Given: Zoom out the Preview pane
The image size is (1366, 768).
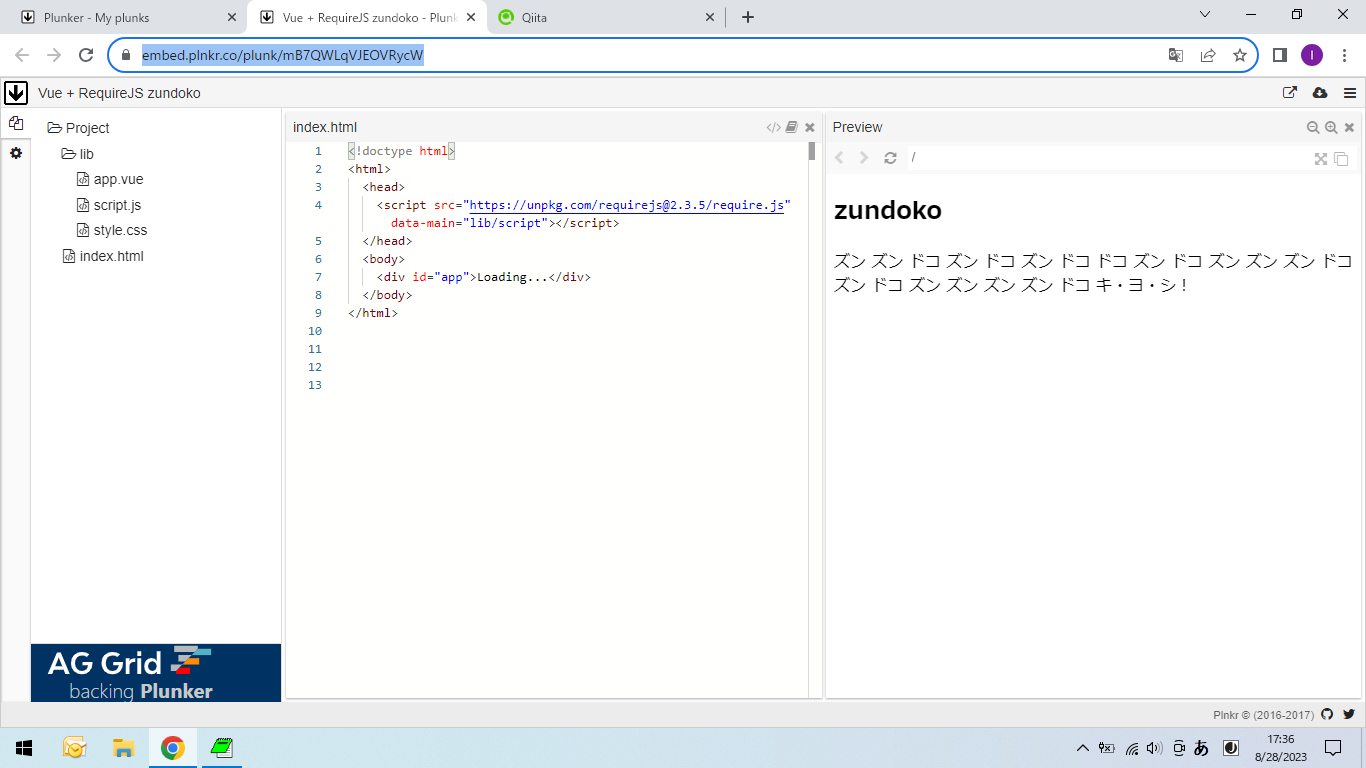Looking at the screenshot, I should pos(1313,127).
